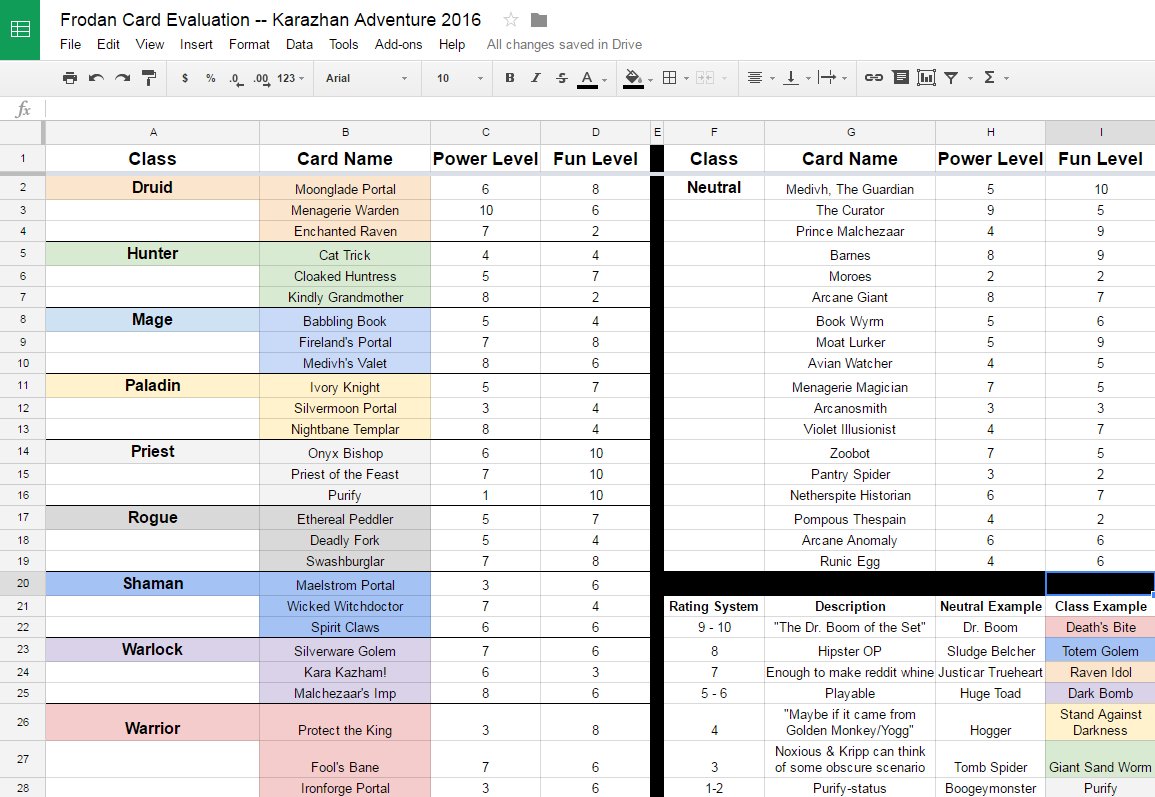Click the Merge cells icon
This screenshot has height=797, width=1155.
pos(705,77)
